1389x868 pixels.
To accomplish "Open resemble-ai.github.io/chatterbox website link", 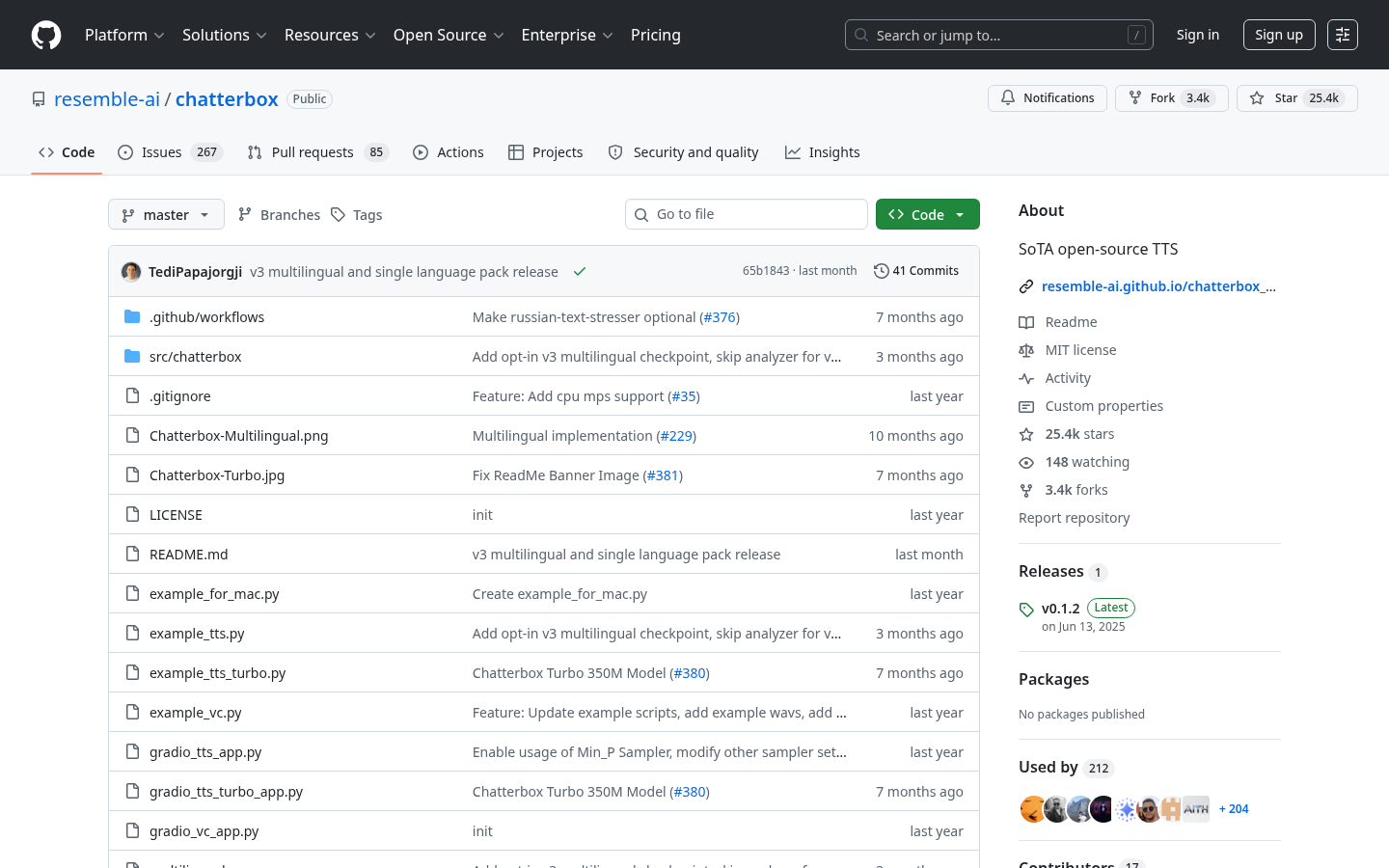I will pos(1158,286).
